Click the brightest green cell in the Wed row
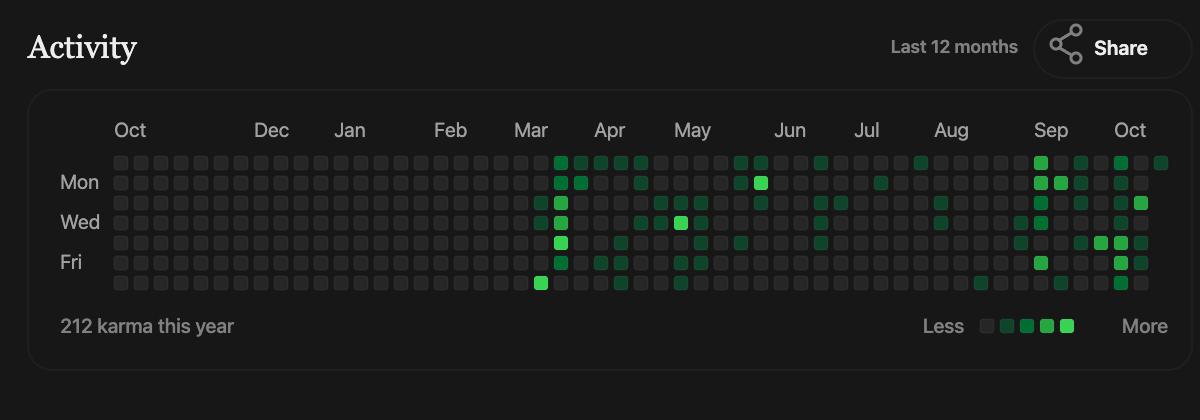Image resolution: width=1200 pixels, height=420 pixels. [x=681, y=223]
